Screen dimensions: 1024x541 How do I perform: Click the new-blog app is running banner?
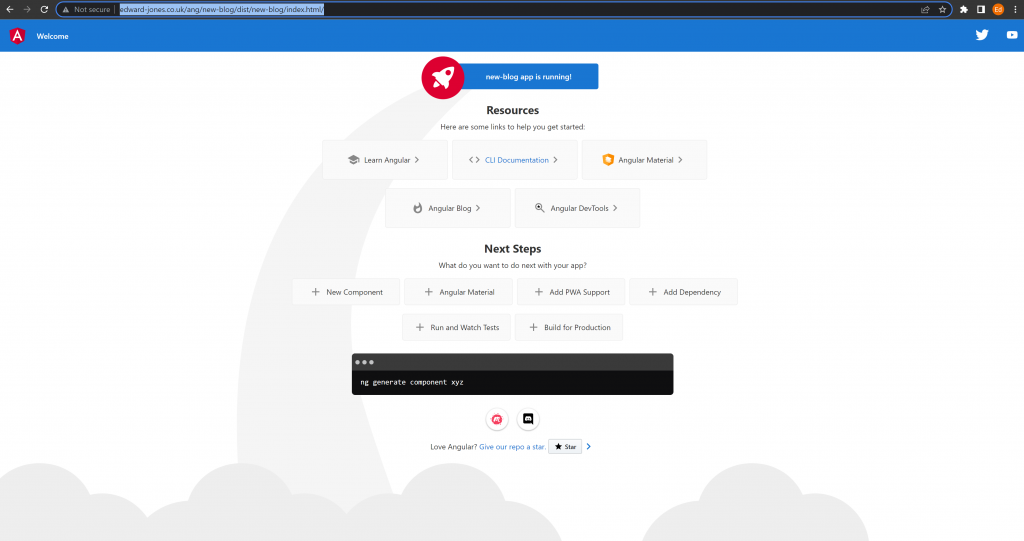[x=528, y=76]
